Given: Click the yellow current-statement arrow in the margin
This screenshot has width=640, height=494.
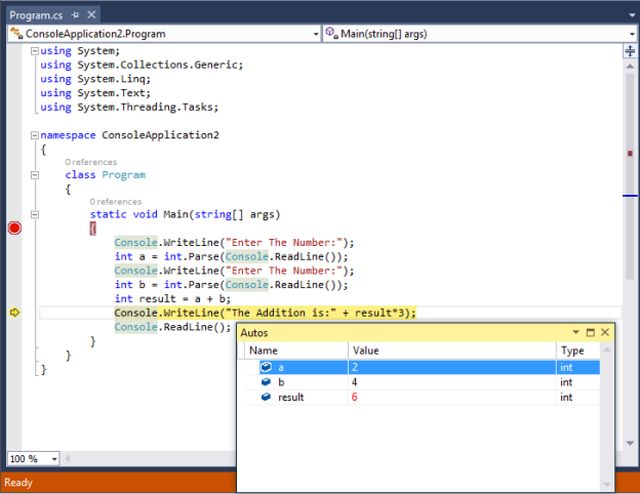Looking at the screenshot, I should tap(14, 313).
